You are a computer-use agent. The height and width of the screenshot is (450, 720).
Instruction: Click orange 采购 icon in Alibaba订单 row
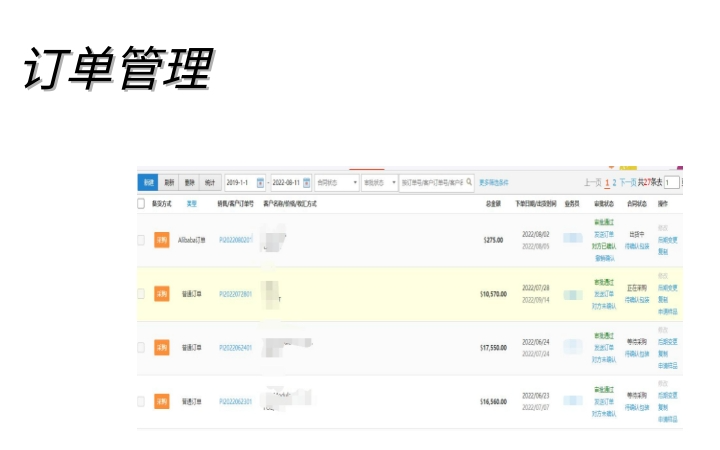click(x=162, y=240)
